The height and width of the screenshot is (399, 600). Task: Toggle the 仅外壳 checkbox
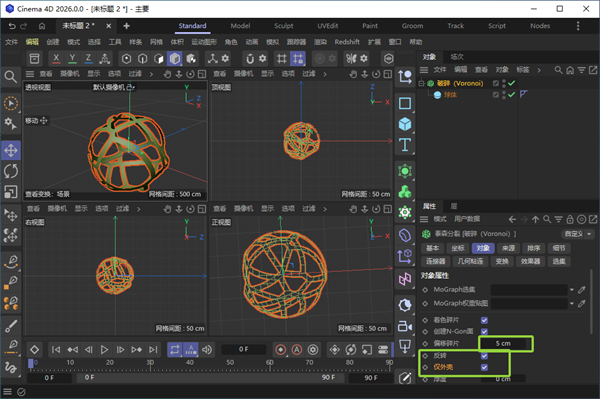484,367
